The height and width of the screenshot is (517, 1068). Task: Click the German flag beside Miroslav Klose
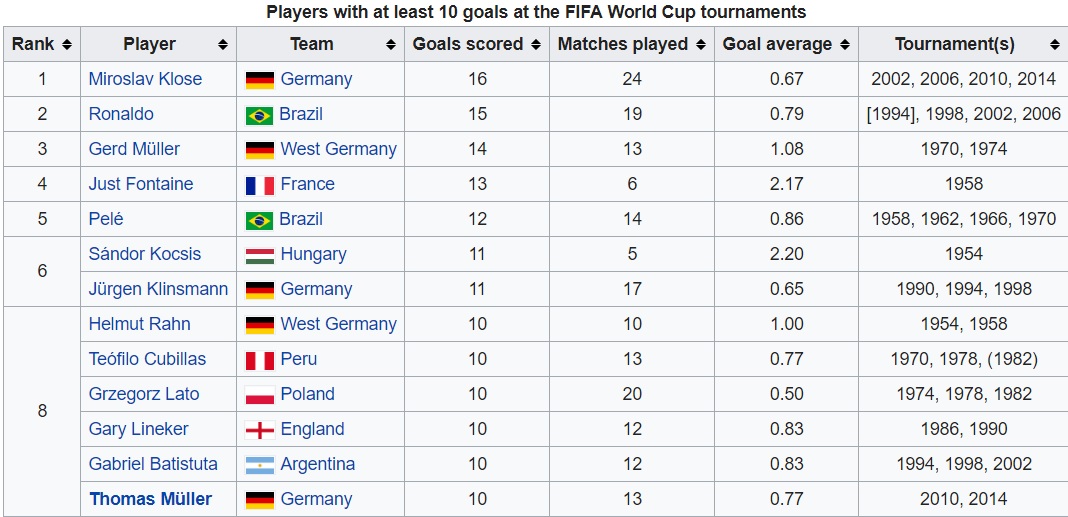pyautogui.click(x=259, y=80)
